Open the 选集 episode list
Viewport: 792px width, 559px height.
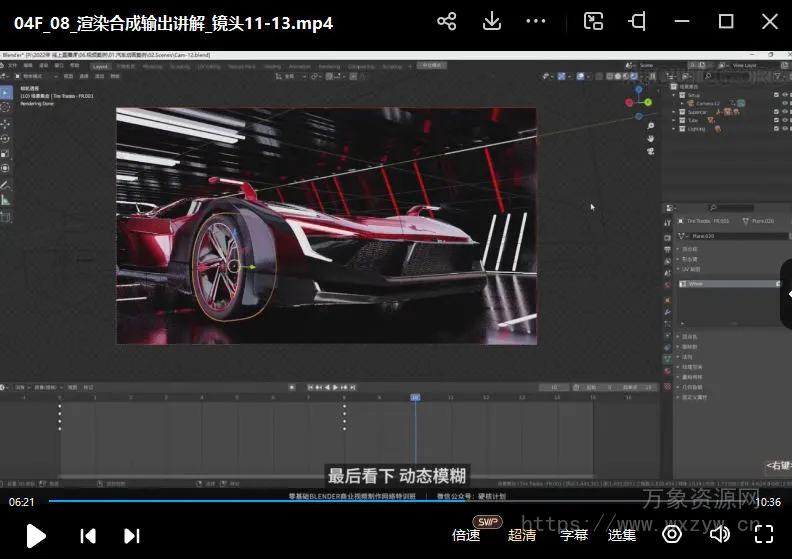(x=622, y=535)
